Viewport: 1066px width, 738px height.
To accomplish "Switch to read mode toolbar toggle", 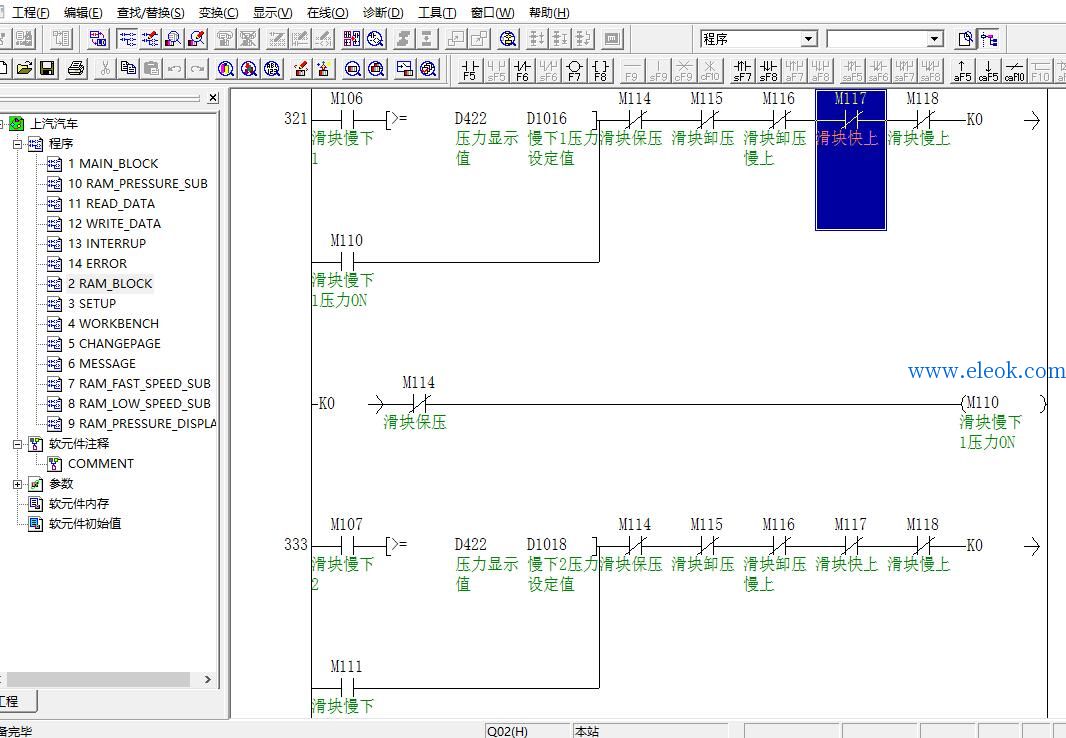I will pyautogui.click(x=126, y=38).
